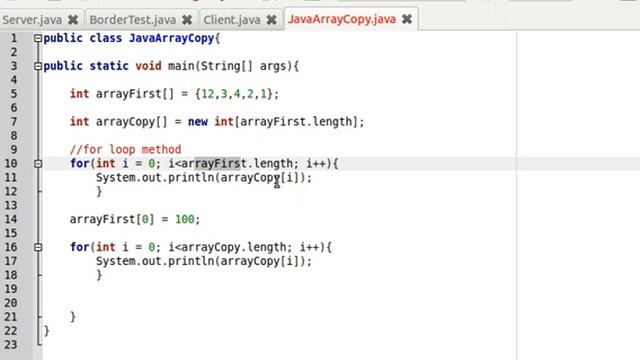The width and height of the screenshot is (640, 360).
Task: Collapse the class fold marker on line 1
Action: (38, 38)
